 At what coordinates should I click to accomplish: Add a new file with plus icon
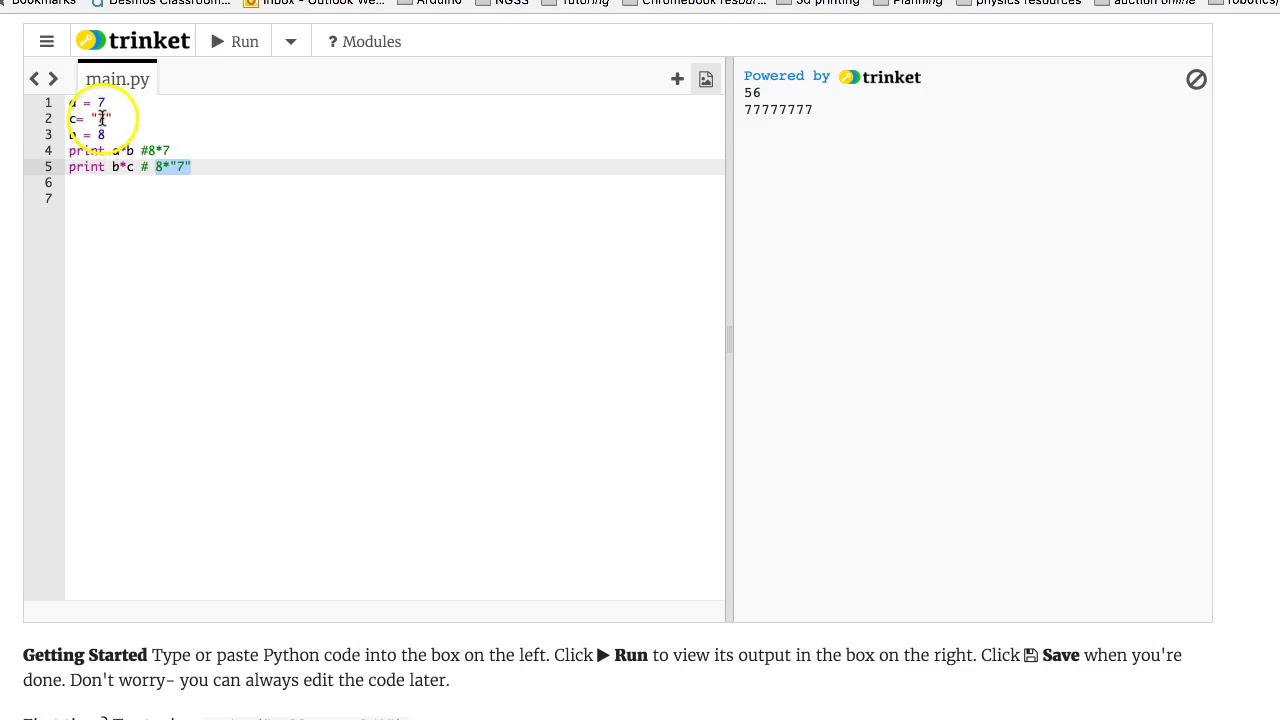(x=677, y=79)
